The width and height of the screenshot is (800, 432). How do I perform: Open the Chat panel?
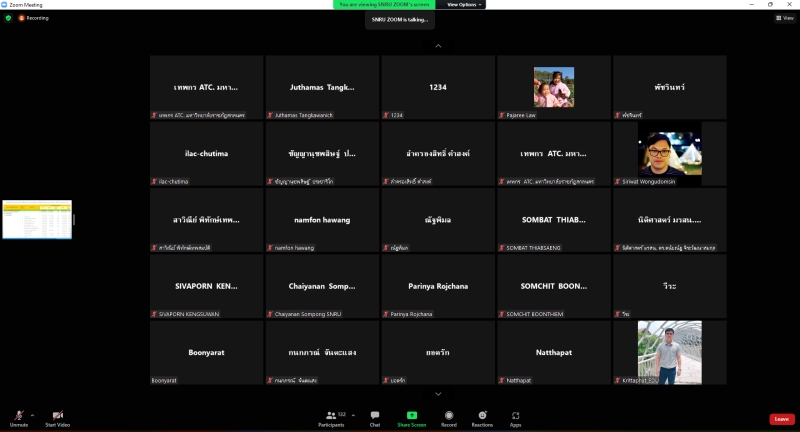[375, 416]
